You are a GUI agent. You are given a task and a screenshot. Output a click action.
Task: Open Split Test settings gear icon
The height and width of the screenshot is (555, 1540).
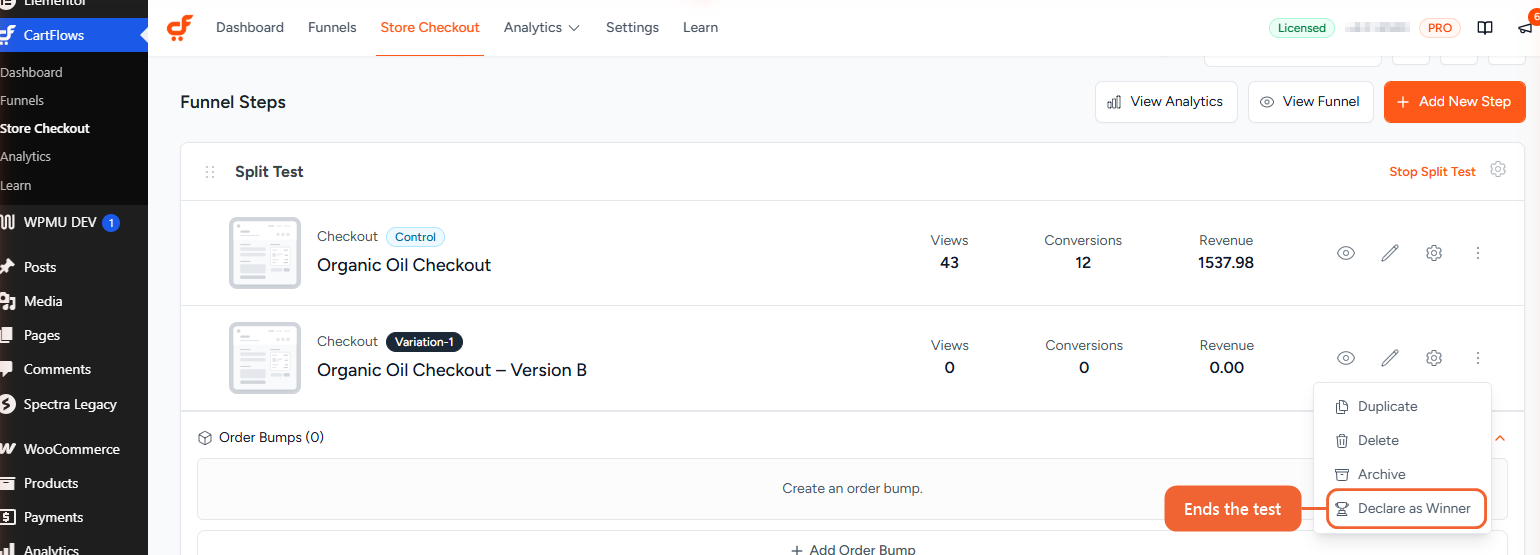point(1498,170)
